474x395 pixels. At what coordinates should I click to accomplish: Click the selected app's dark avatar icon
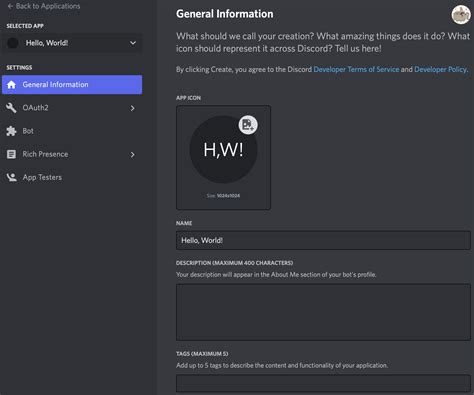click(13, 43)
